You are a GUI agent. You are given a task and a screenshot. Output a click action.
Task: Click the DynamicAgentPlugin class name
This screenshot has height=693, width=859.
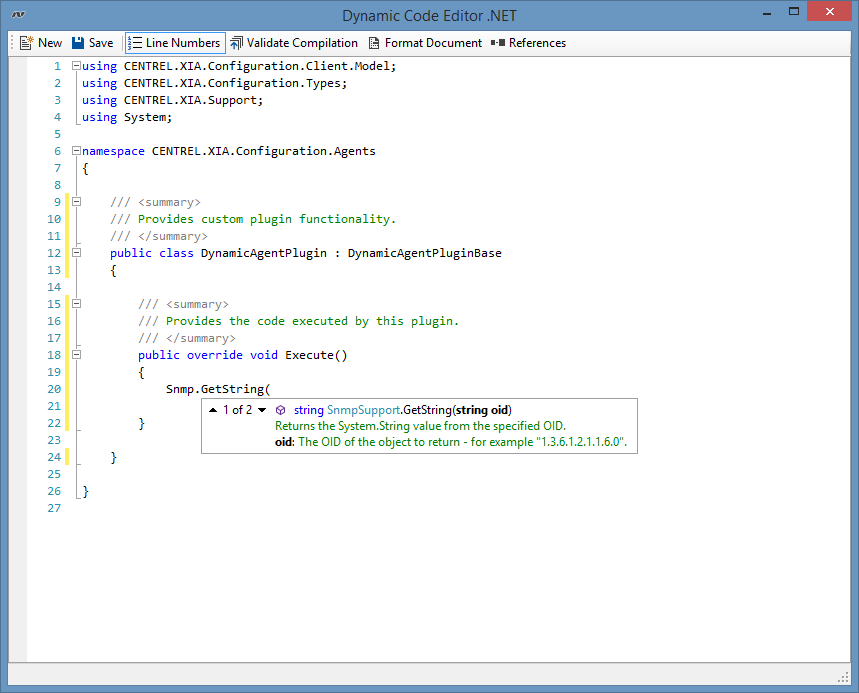264,253
